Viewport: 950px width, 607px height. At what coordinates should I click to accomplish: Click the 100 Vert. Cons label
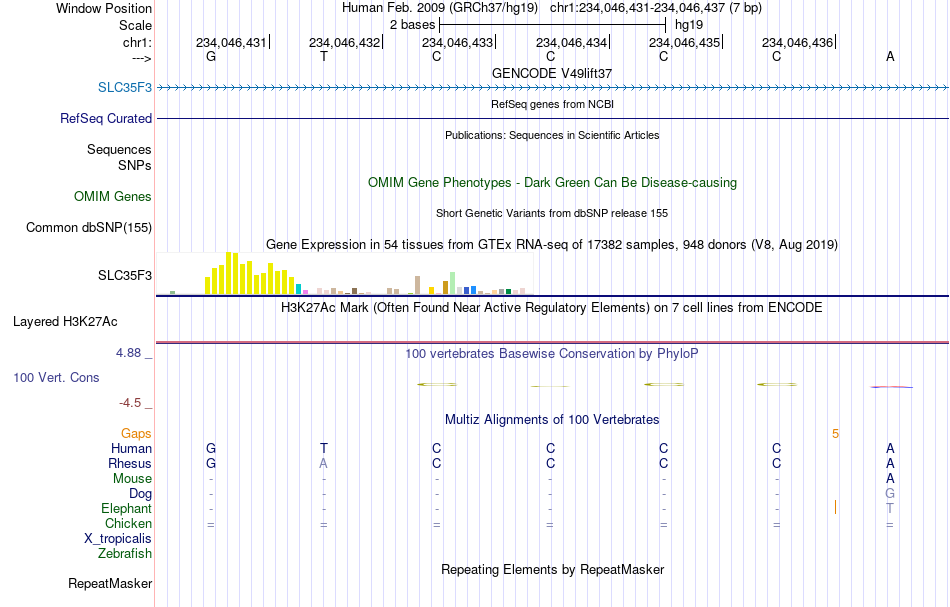56,377
